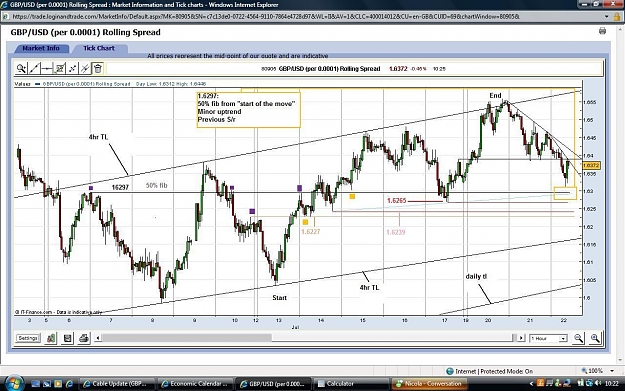Viewport: 625px width, 391px height.
Task: Click the chart scrollbar right arrow
Action: click(521, 338)
